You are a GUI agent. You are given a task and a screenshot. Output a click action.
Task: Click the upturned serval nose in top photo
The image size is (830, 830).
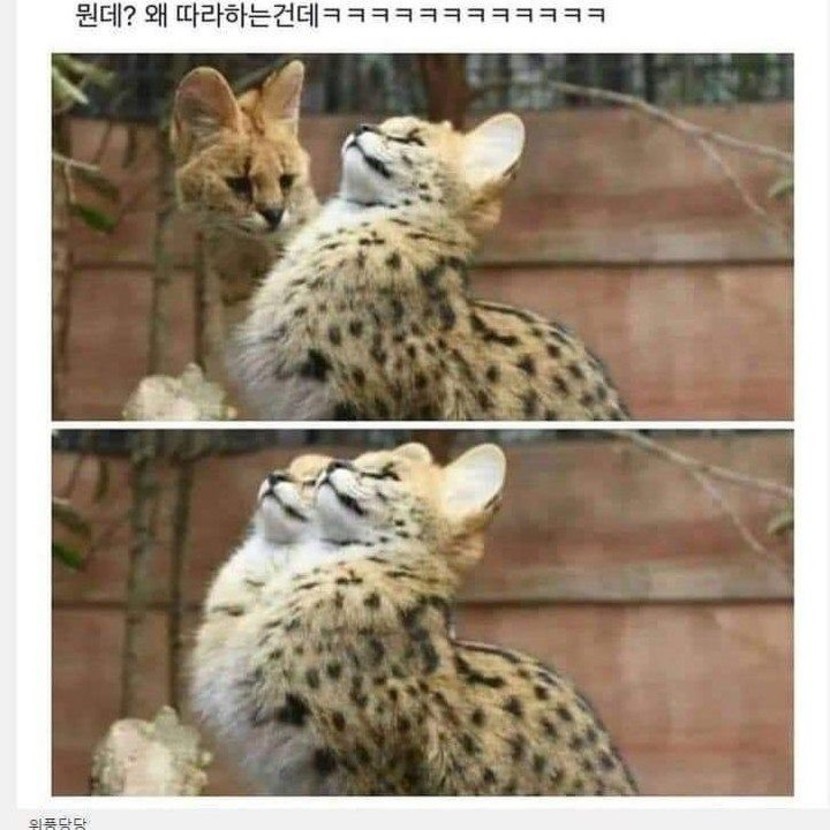[x=362, y=131]
